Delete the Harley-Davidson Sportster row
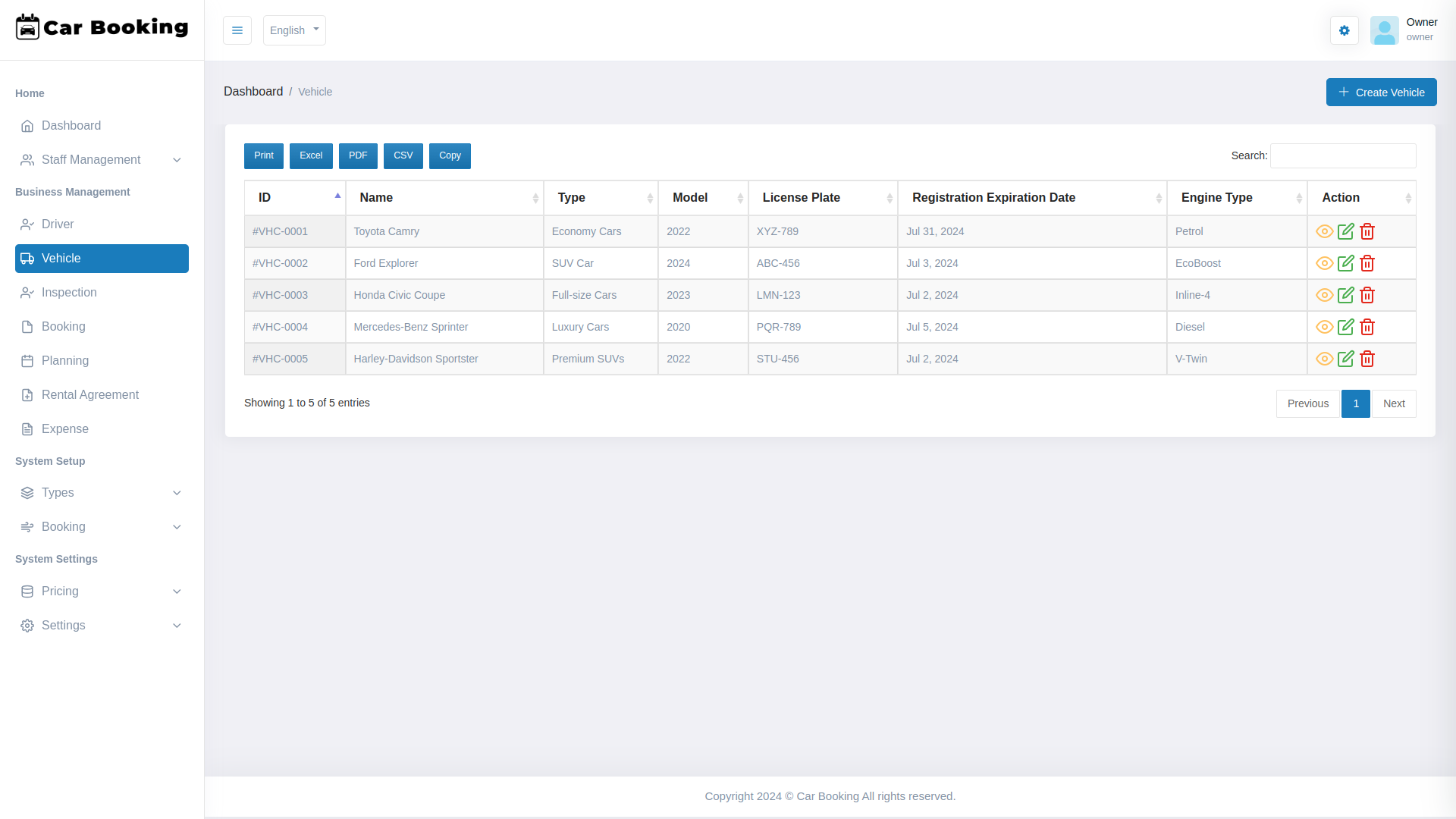Image resolution: width=1456 pixels, height=819 pixels. click(x=1367, y=359)
